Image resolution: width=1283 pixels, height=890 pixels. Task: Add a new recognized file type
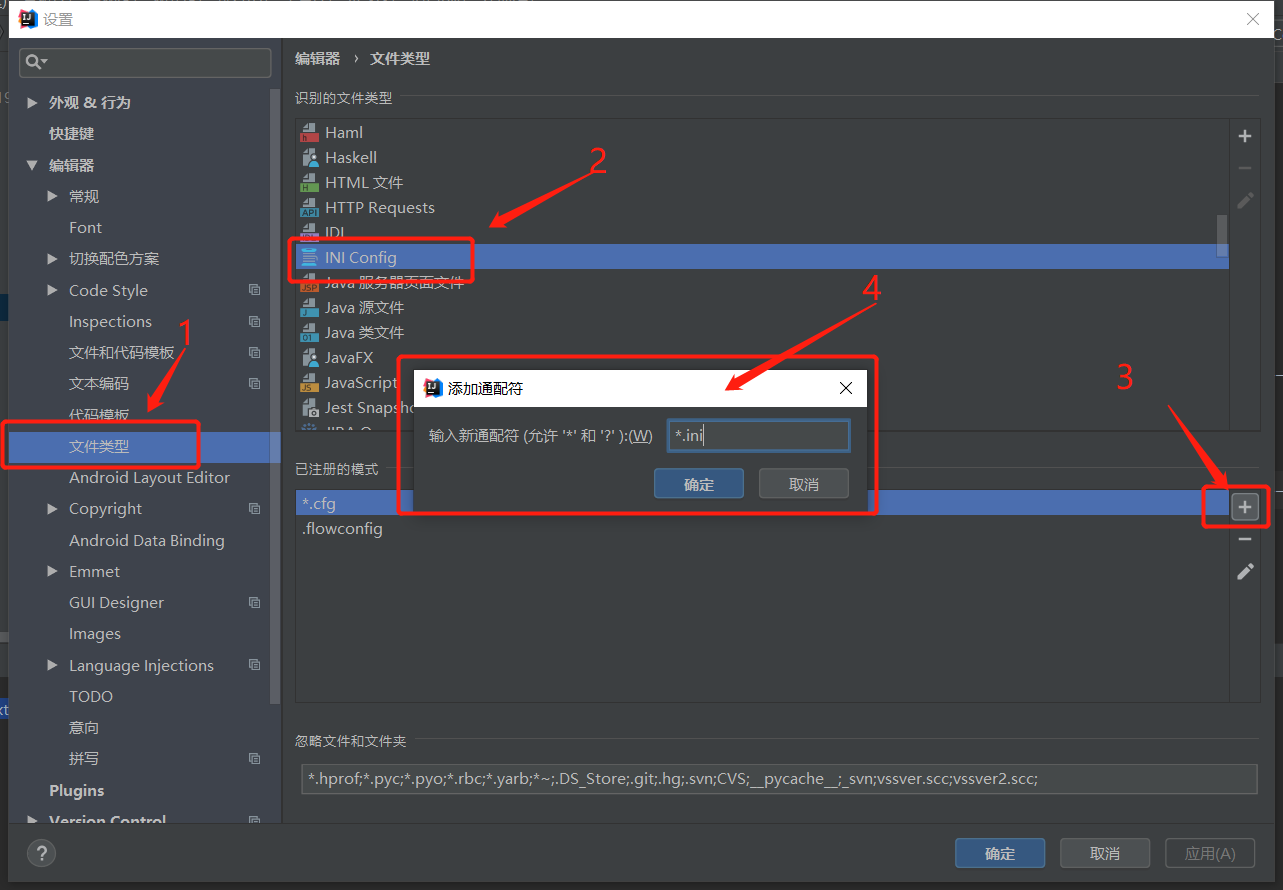click(x=1245, y=136)
